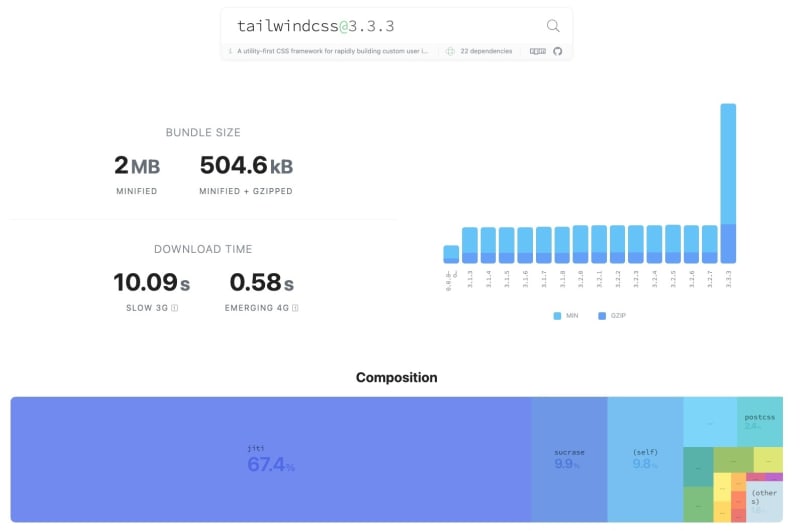
Task: Click the info icon next to Emerging 4G
Action: 295,308
